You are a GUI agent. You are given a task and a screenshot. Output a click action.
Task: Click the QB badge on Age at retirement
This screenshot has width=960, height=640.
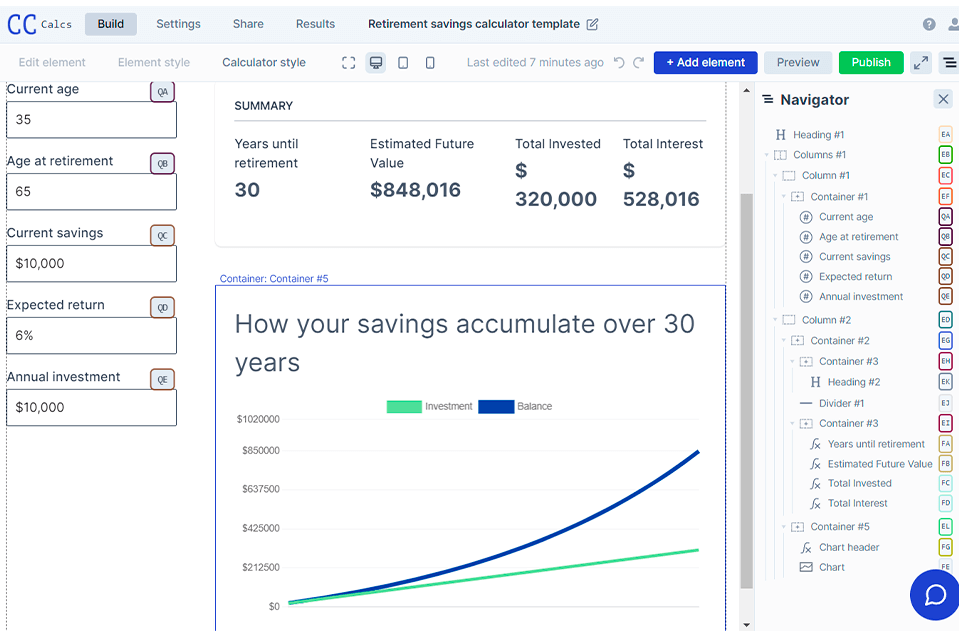click(x=163, y=164)
